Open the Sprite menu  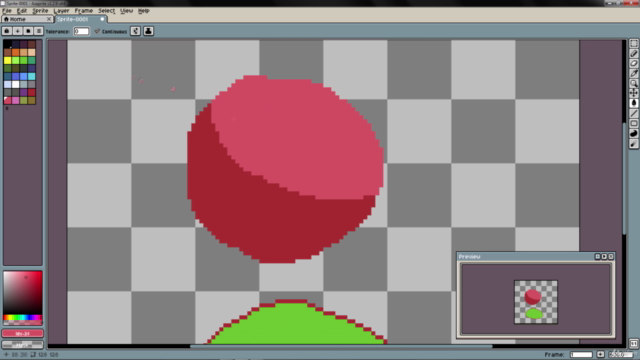[40, 11]
